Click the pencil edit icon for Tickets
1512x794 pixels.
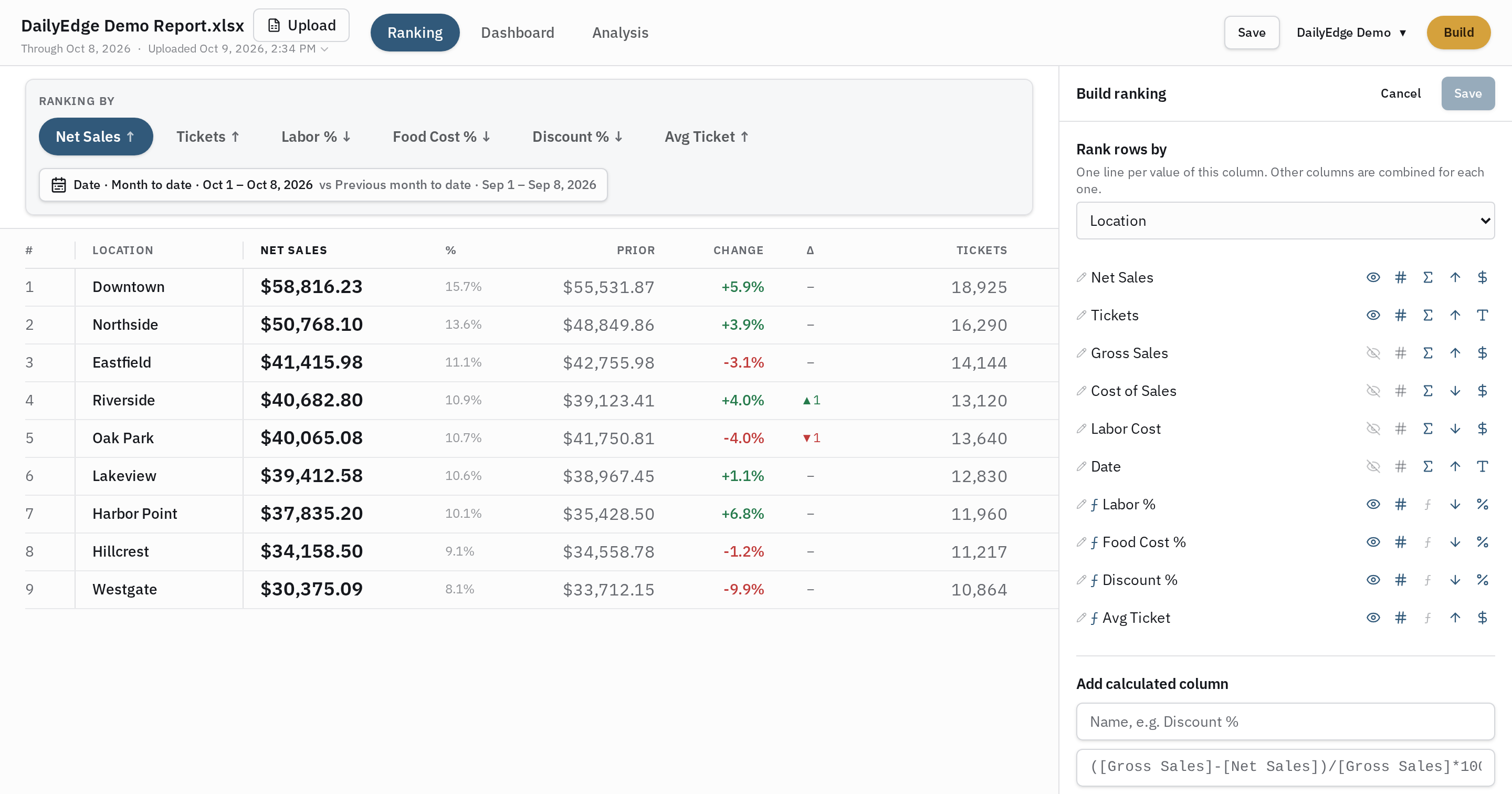click(1081, 316)
